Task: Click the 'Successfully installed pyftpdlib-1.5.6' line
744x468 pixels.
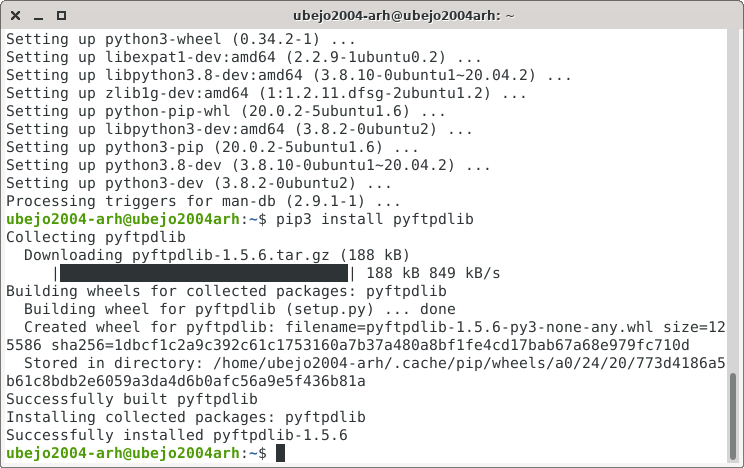Action: pyautogui.click(x=177, y=435)
